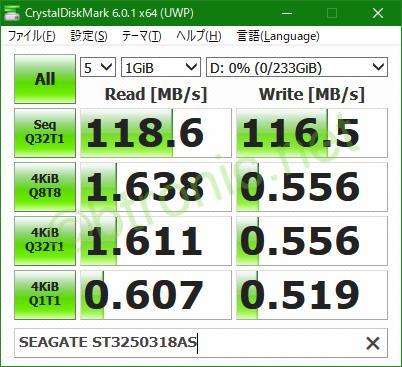
Task: Select the 4KiB Q1T1 write value 0.519
Action: (312, 295)
